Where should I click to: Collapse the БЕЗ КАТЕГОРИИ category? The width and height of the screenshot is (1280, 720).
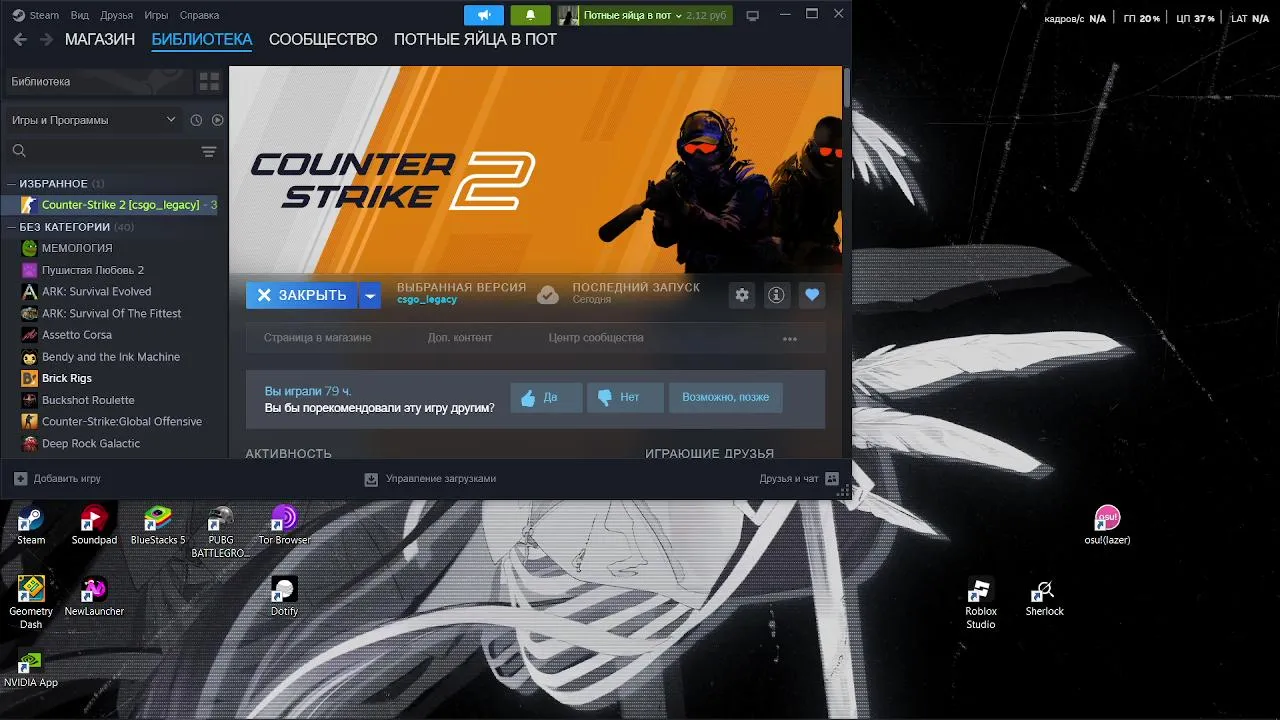pos(12,227)
